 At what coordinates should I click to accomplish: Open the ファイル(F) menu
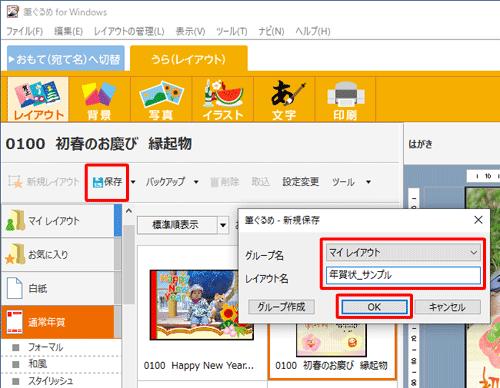pyautogui.click(x=25, y=31)
